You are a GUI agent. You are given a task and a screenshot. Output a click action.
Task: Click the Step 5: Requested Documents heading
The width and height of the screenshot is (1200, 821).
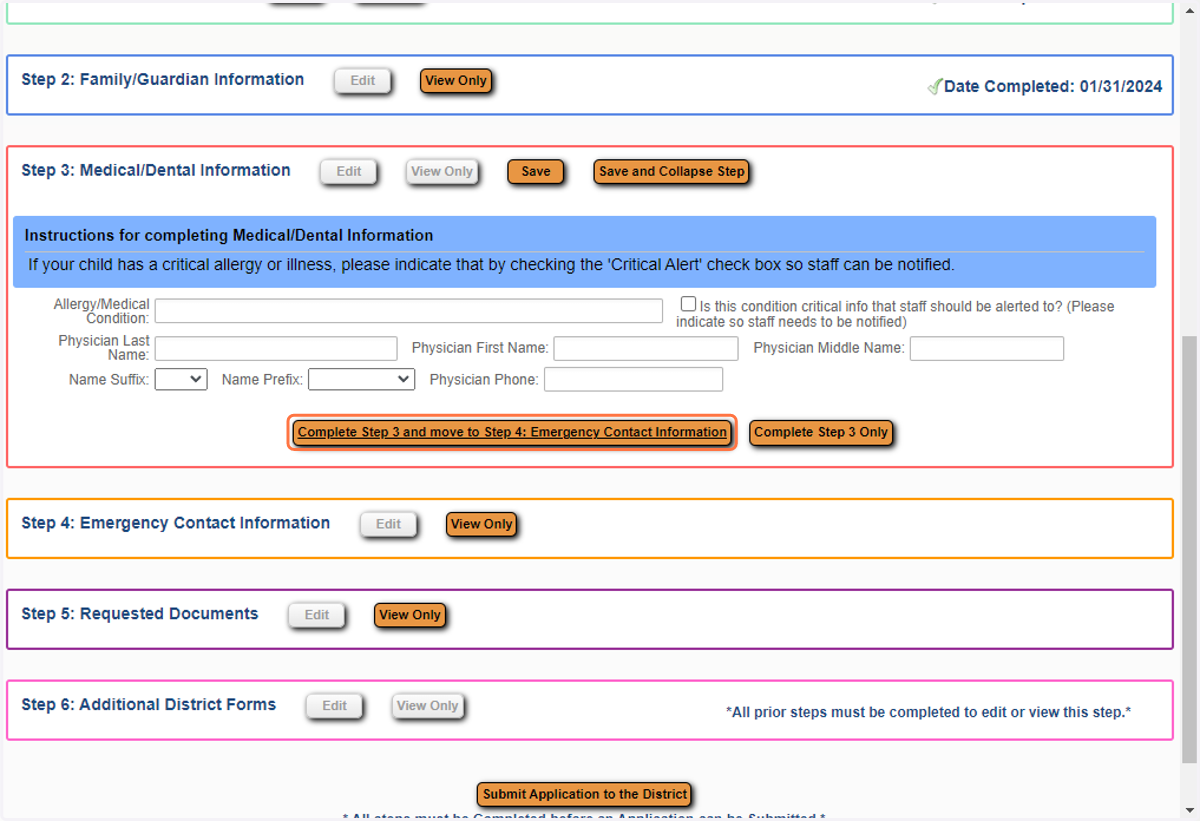(x=140, y=614)
